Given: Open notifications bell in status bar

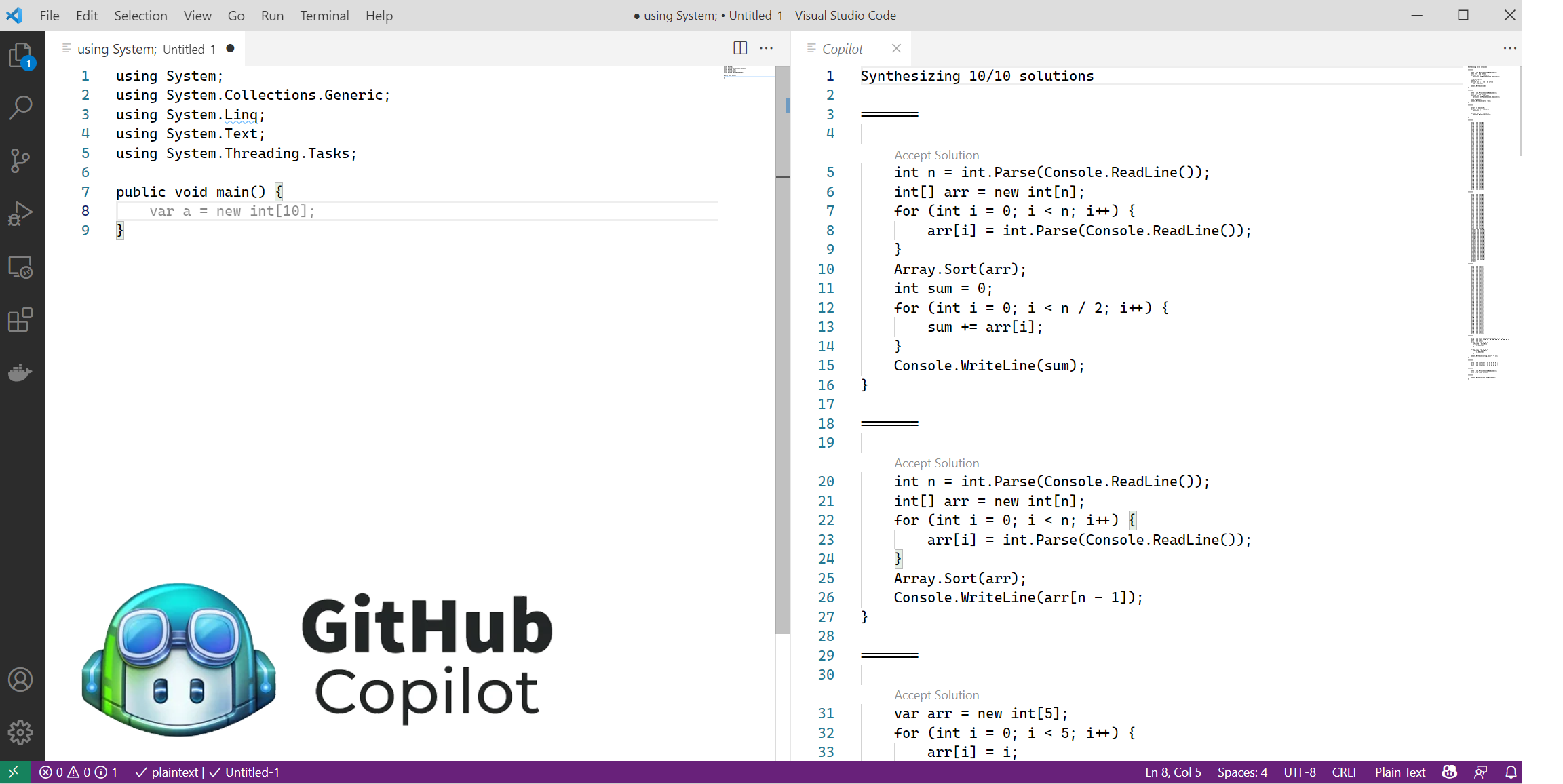Looking at the screenshot, I should click(1511, 772).
